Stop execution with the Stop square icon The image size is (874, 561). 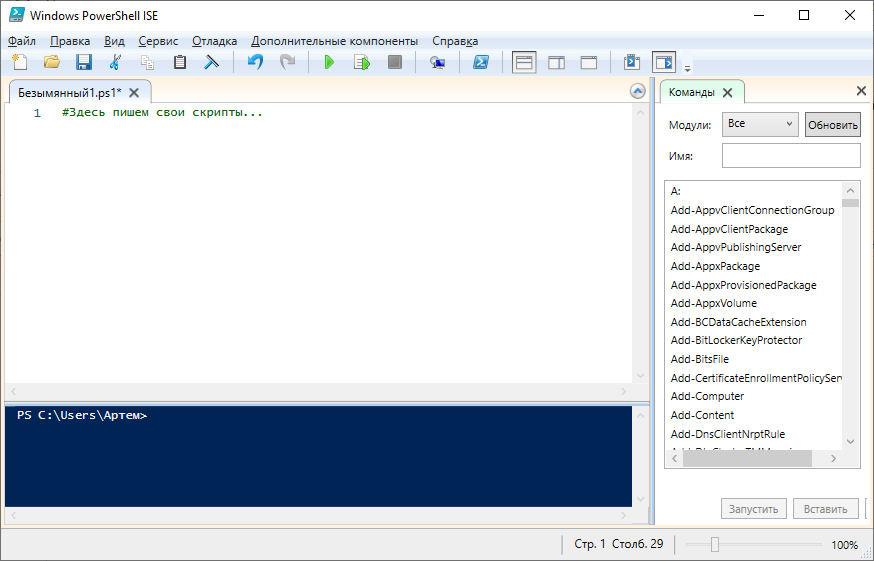(395, 62)
